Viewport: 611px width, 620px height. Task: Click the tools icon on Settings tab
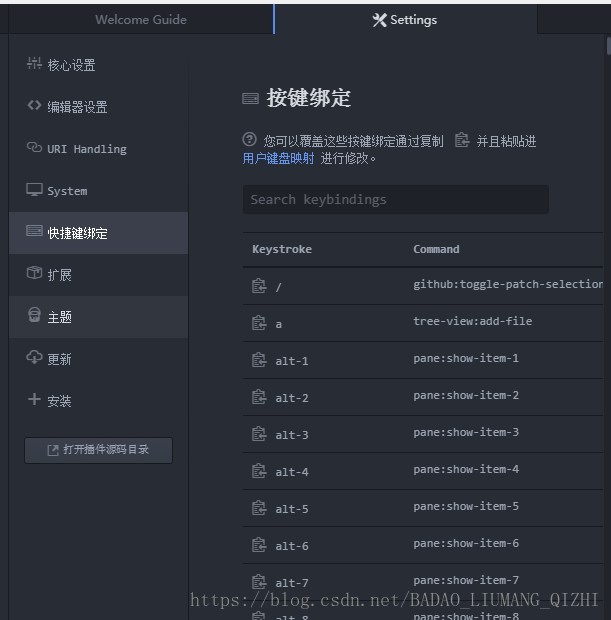379,20
